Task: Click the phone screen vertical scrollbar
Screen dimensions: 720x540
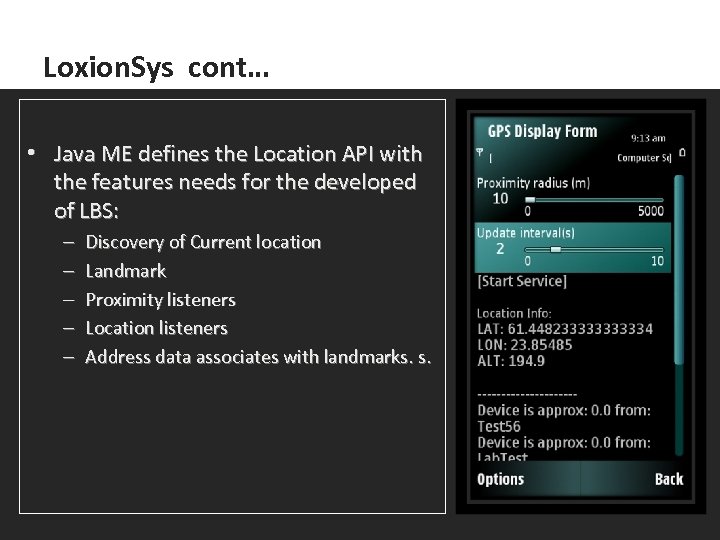Action: (679, 315)
